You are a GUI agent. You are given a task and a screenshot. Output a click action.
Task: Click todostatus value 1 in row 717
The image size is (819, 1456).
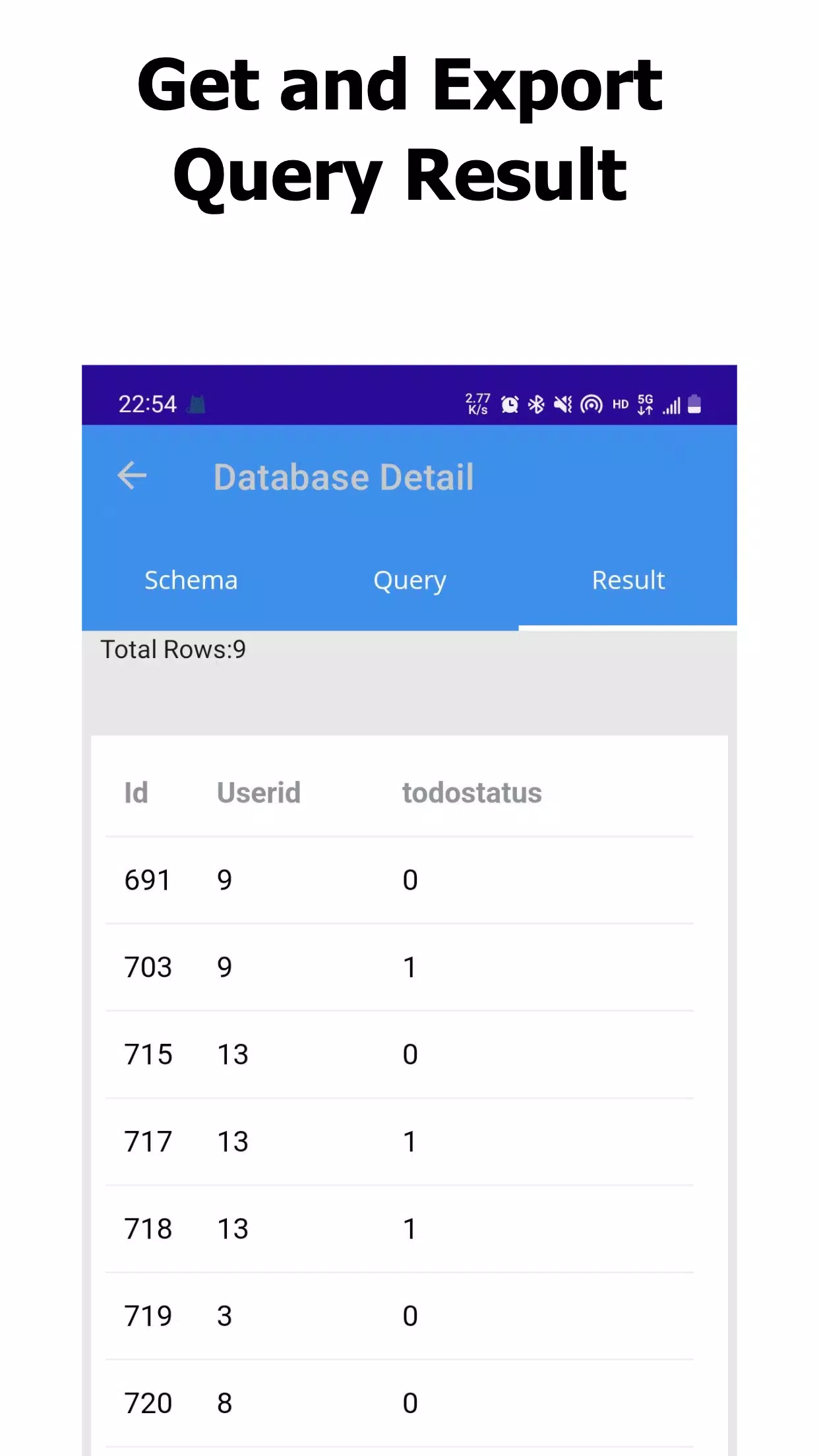(x=409, y=1141)
